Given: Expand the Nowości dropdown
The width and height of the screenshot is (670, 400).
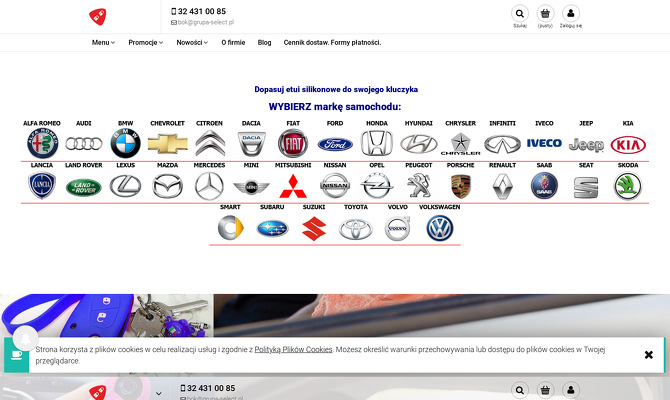Looking at the screenshot, I should tap(192, 42).
